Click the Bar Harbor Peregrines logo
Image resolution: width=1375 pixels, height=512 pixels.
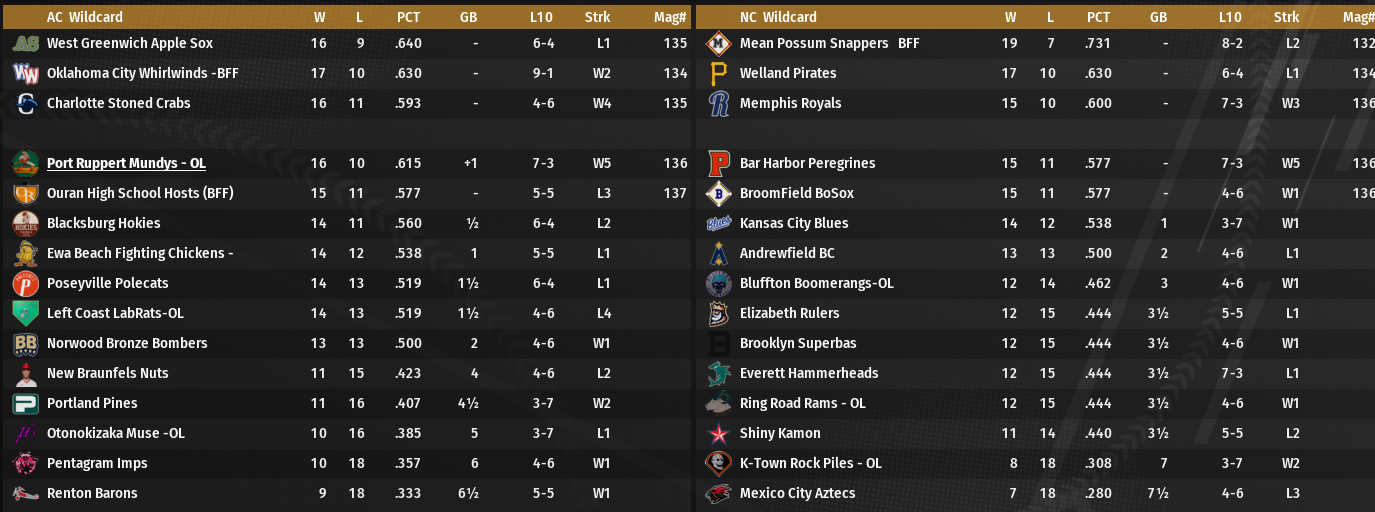tap(718, 164)
